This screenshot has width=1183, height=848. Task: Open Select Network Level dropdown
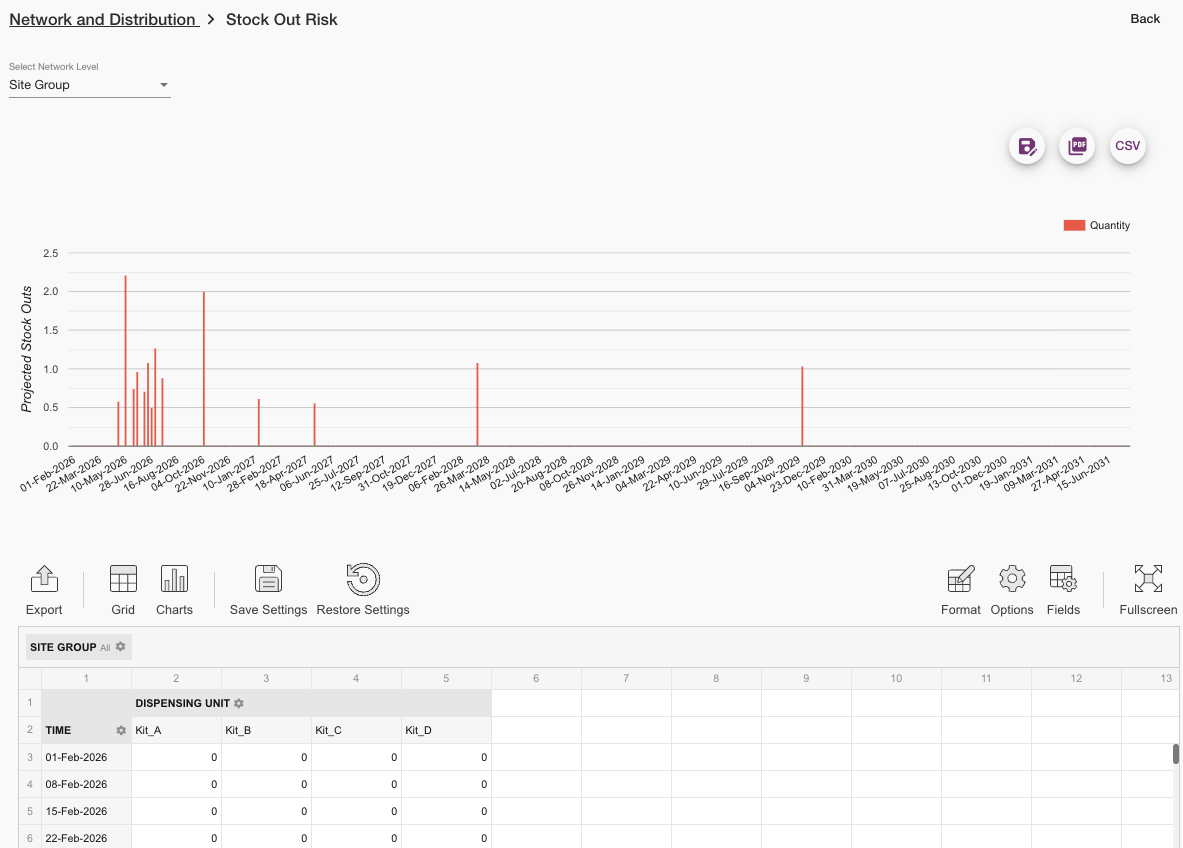90,85
